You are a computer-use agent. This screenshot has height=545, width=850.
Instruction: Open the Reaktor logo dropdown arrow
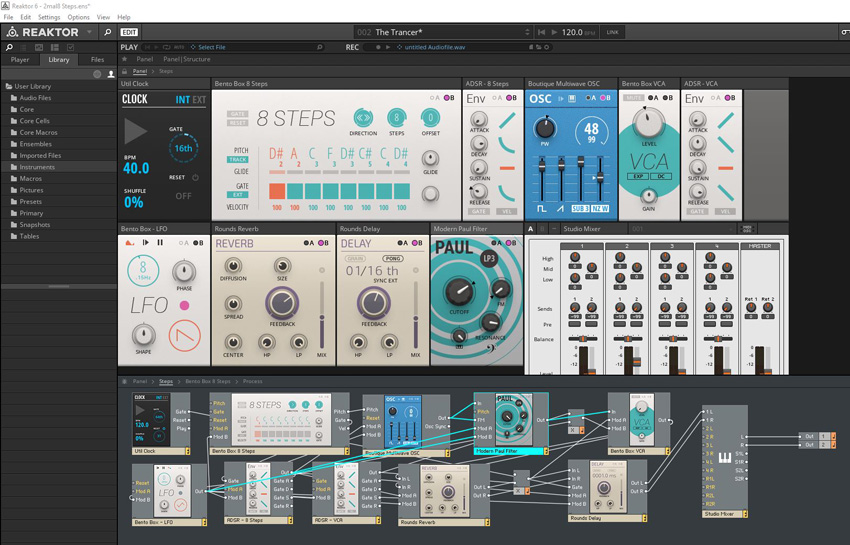89,33
